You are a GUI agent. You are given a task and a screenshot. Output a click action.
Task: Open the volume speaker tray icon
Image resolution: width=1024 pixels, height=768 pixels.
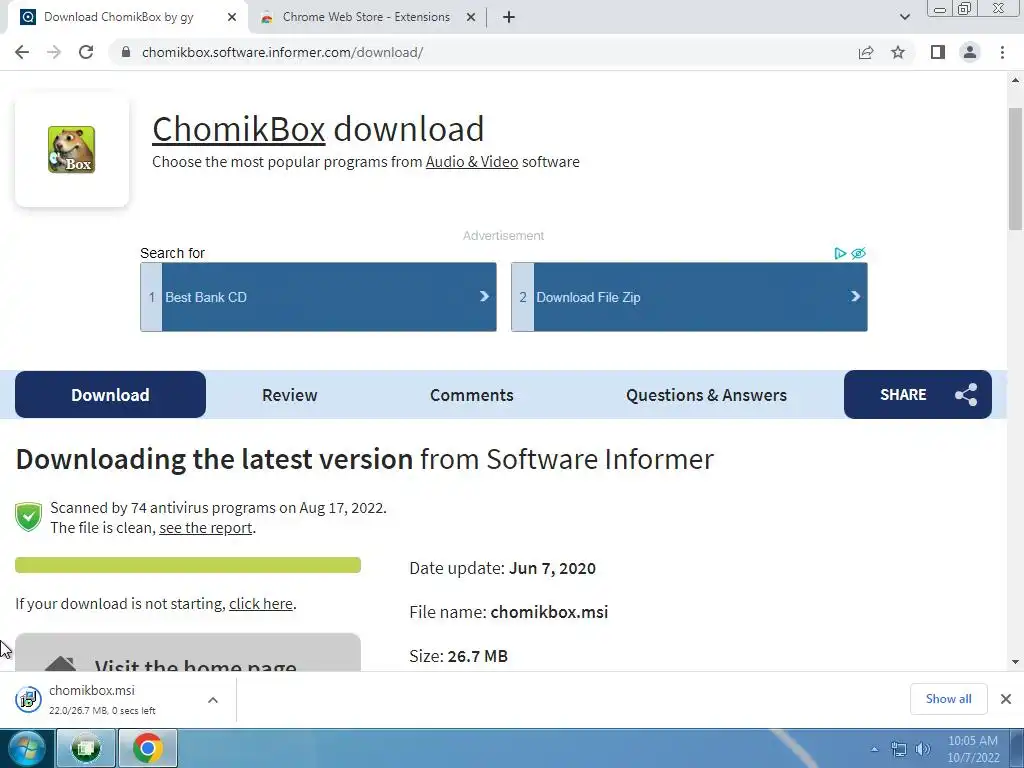923,749
